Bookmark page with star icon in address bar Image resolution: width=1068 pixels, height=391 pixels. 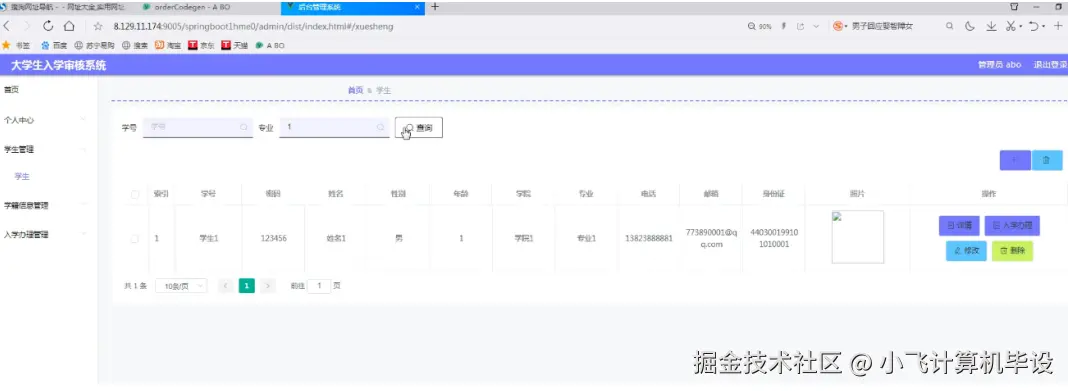98,27
